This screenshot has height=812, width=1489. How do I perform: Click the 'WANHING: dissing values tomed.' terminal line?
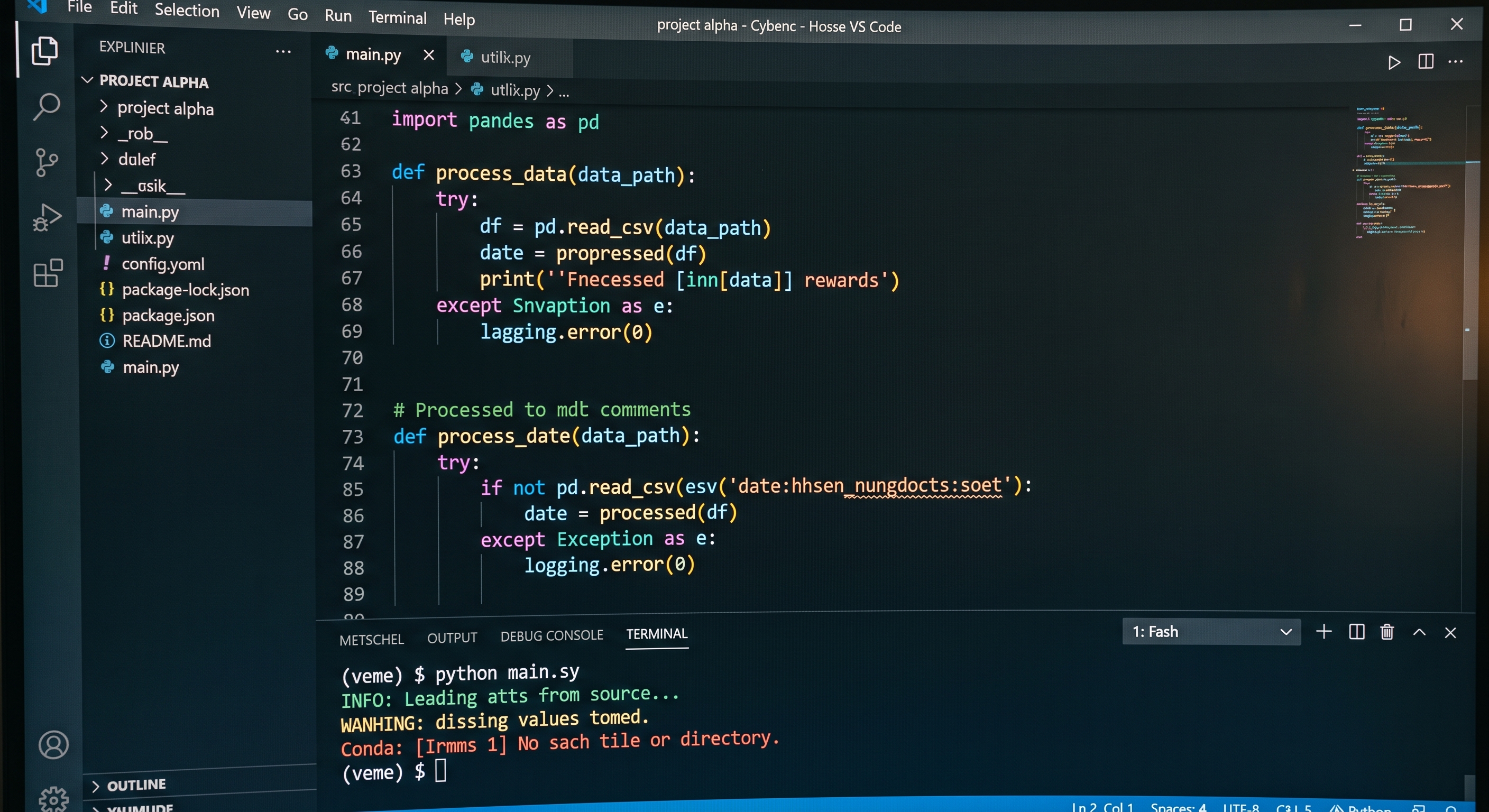(x=495, y=721)
